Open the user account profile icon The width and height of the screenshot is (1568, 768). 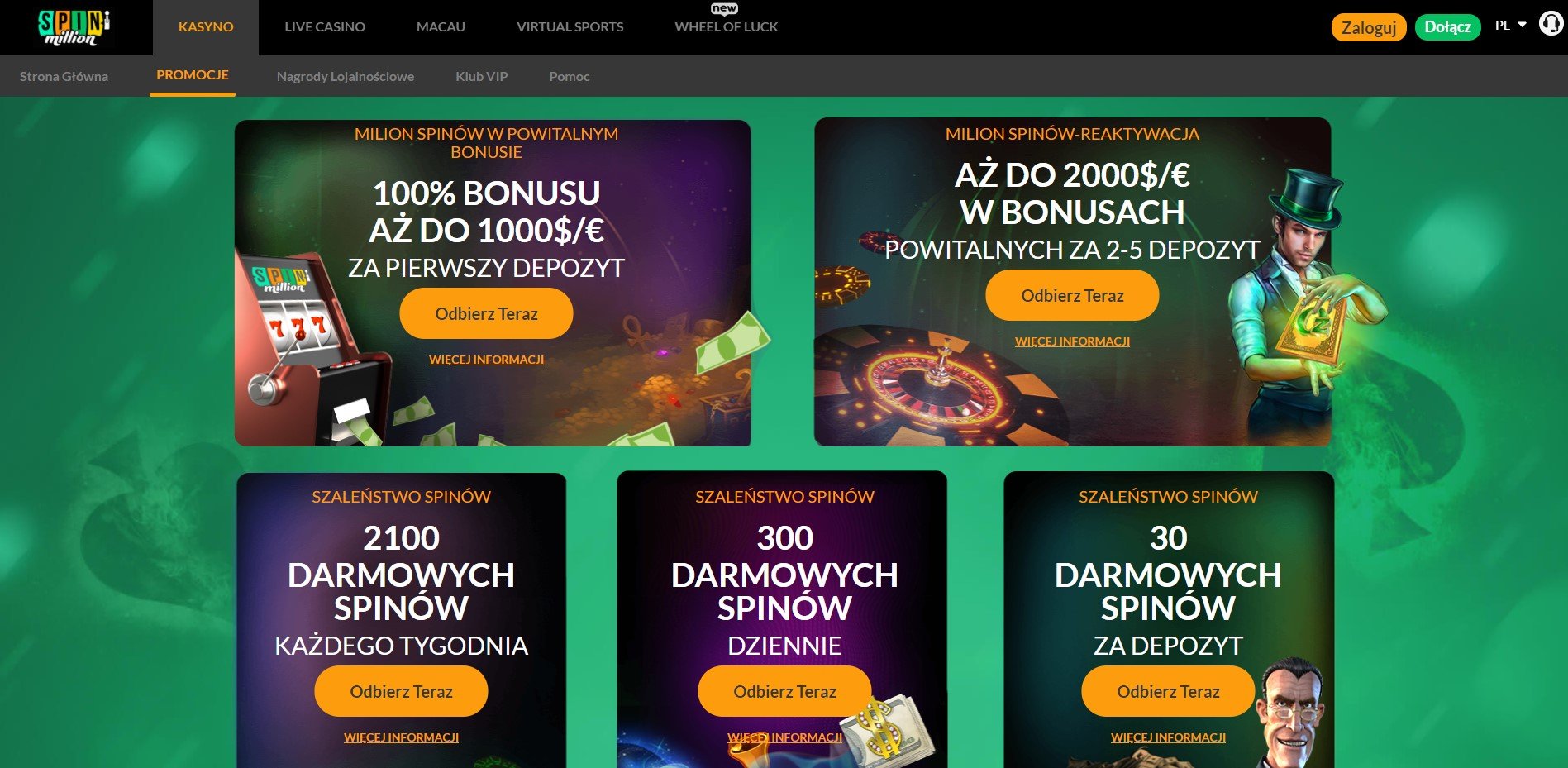click(1551, 24)
